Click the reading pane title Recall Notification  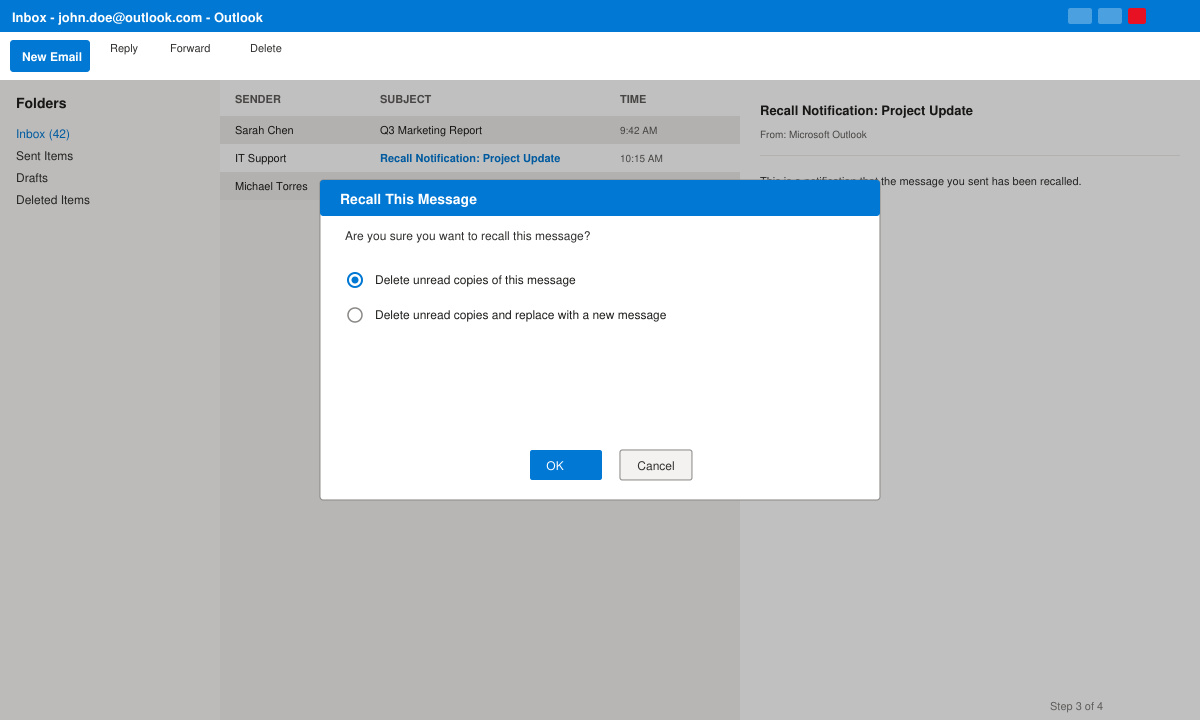tap(866, 111)
